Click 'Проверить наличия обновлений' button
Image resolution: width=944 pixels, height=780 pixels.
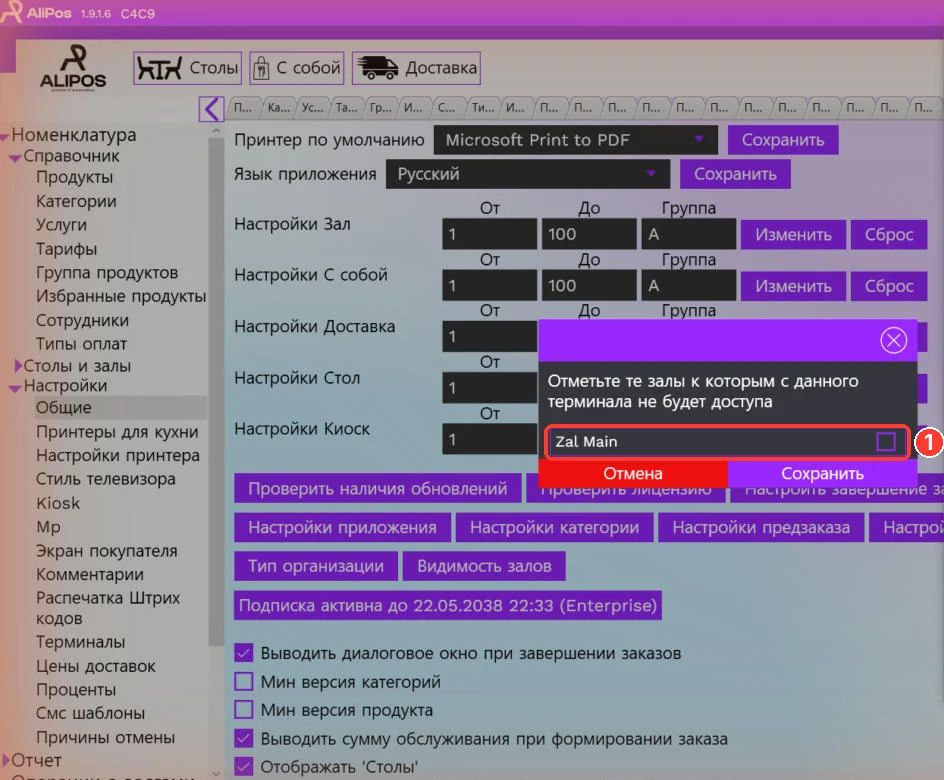coord(377,488)
